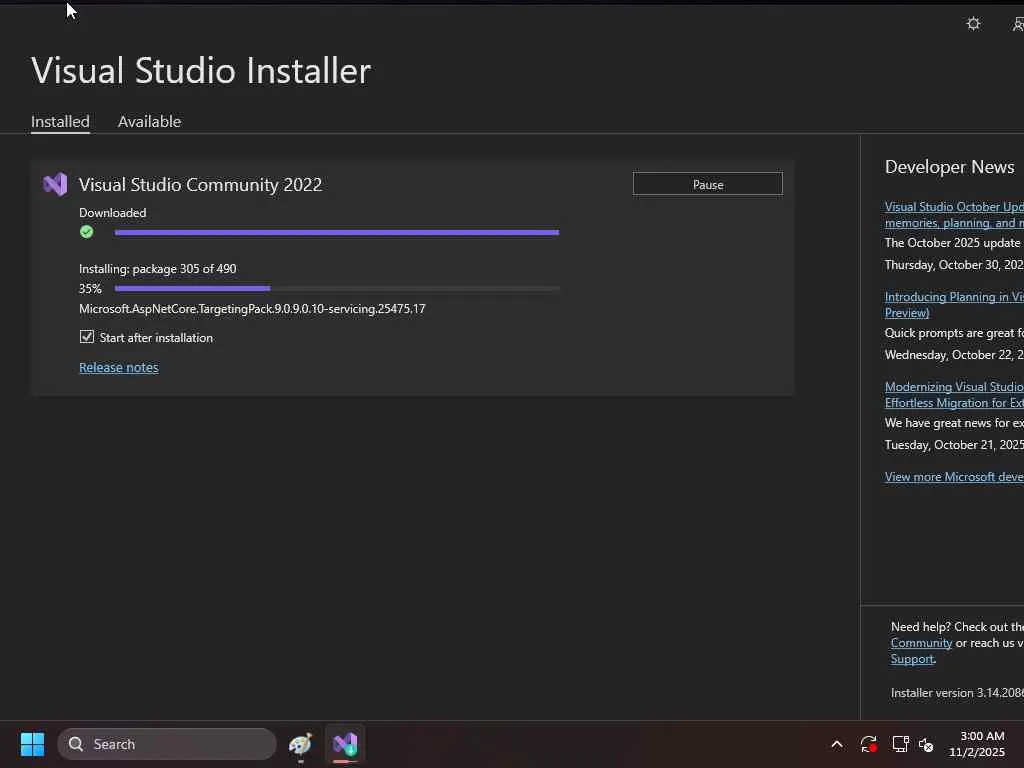Click the Windows Start button
Image resolution: width=1024 pixels, height=768 pixels.
(x=33, y=744)
